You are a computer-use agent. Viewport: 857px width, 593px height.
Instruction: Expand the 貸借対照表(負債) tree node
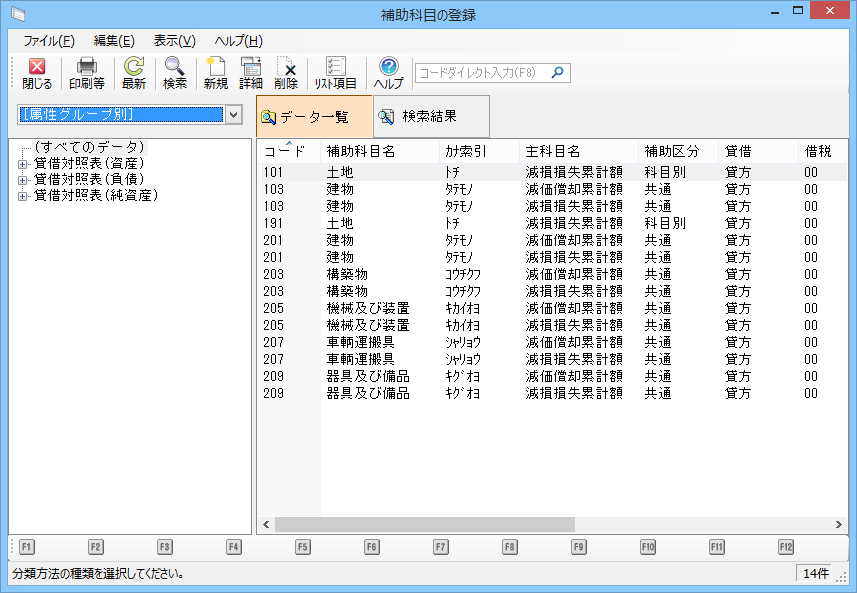click(x=22, y=180)
